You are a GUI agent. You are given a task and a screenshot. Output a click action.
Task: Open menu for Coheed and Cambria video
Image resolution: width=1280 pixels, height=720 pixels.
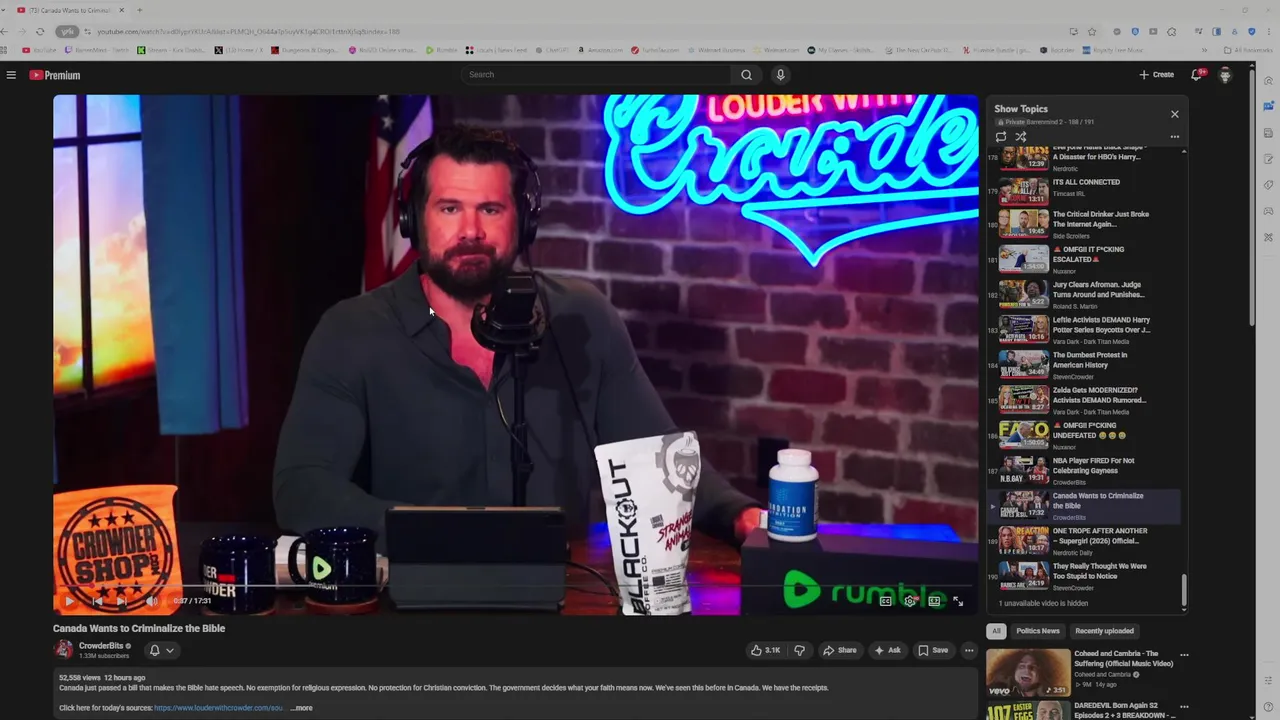tap(1184, 655)
